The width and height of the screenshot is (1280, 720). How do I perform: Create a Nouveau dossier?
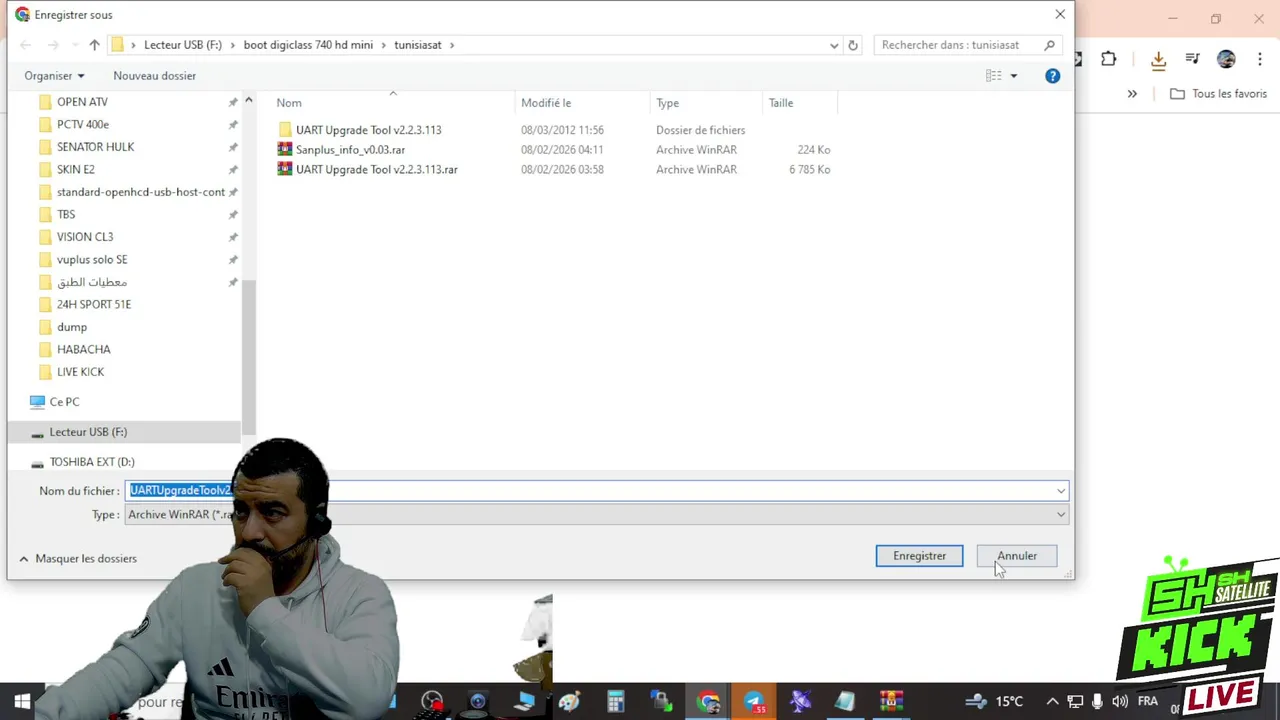point(154,76)
